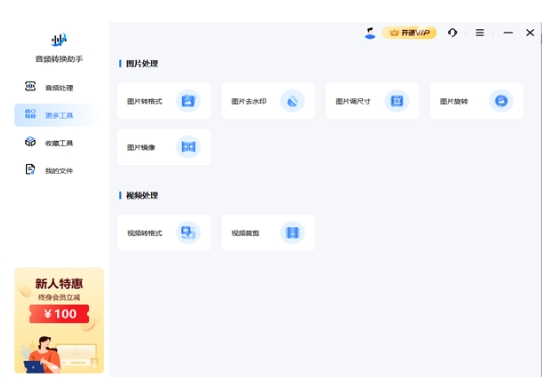The width and height of the screenshot is (544, 379).
Task: Click the 图片旋转 rotate icon
Action: point(501,101)
